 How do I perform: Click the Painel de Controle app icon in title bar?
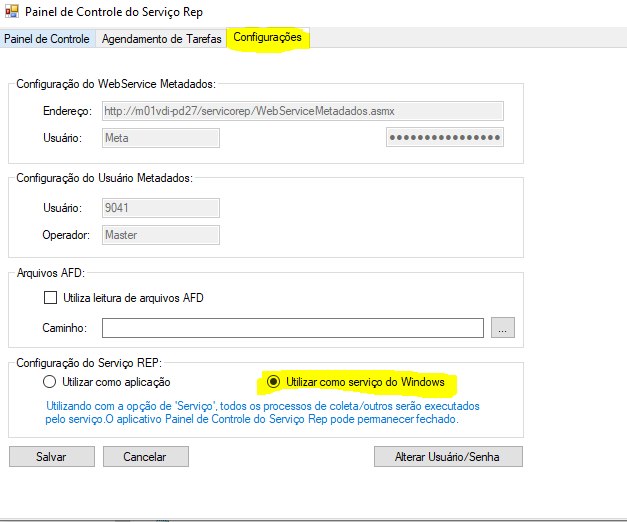tap(13, 13)
